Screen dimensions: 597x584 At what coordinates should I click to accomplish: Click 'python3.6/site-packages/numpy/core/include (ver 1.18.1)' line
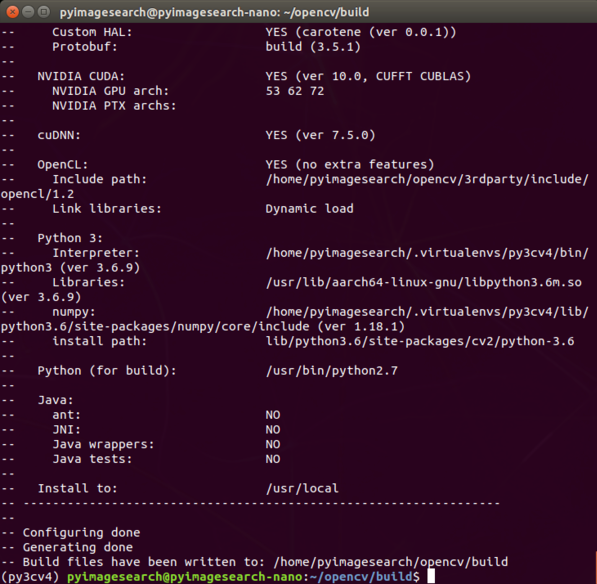tap(203, 327)
